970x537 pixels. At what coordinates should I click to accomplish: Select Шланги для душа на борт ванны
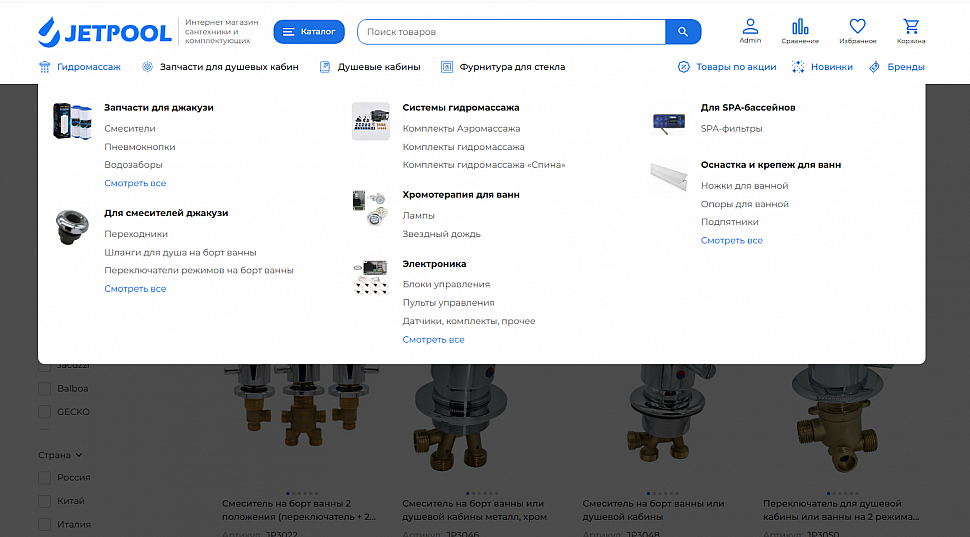click(180, 252)
